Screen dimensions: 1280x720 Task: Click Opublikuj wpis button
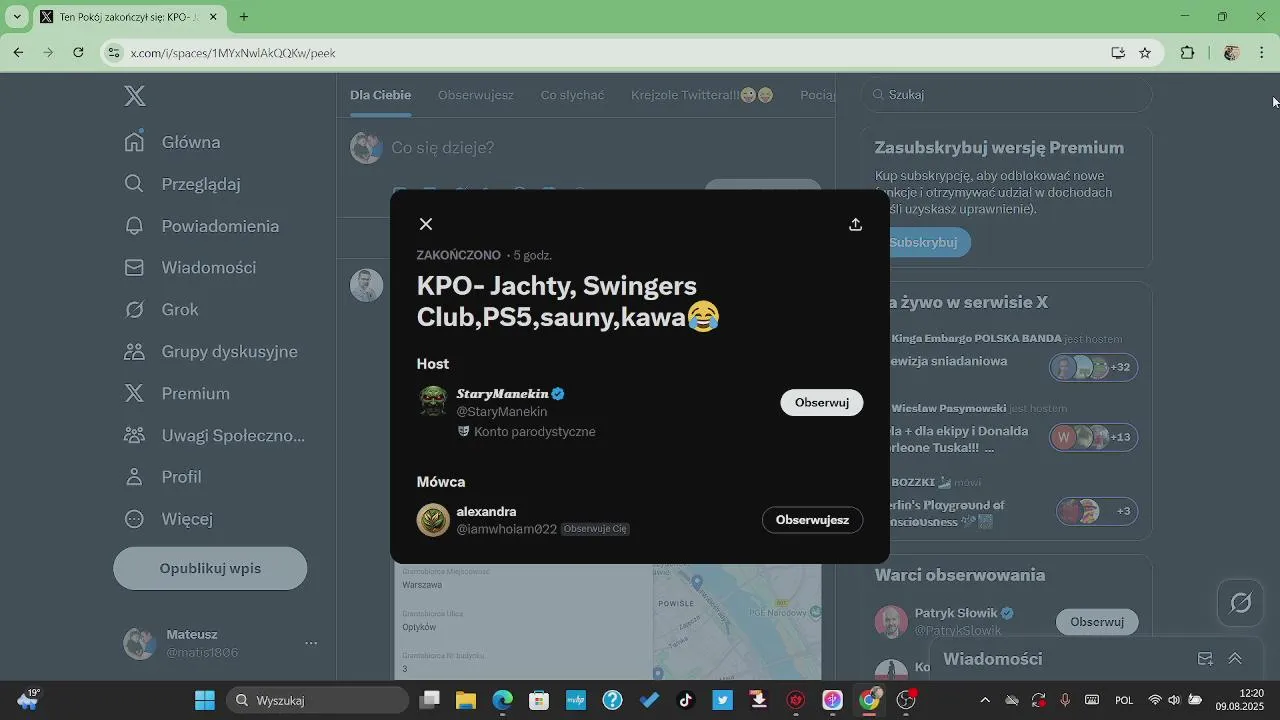coord(210,568)
